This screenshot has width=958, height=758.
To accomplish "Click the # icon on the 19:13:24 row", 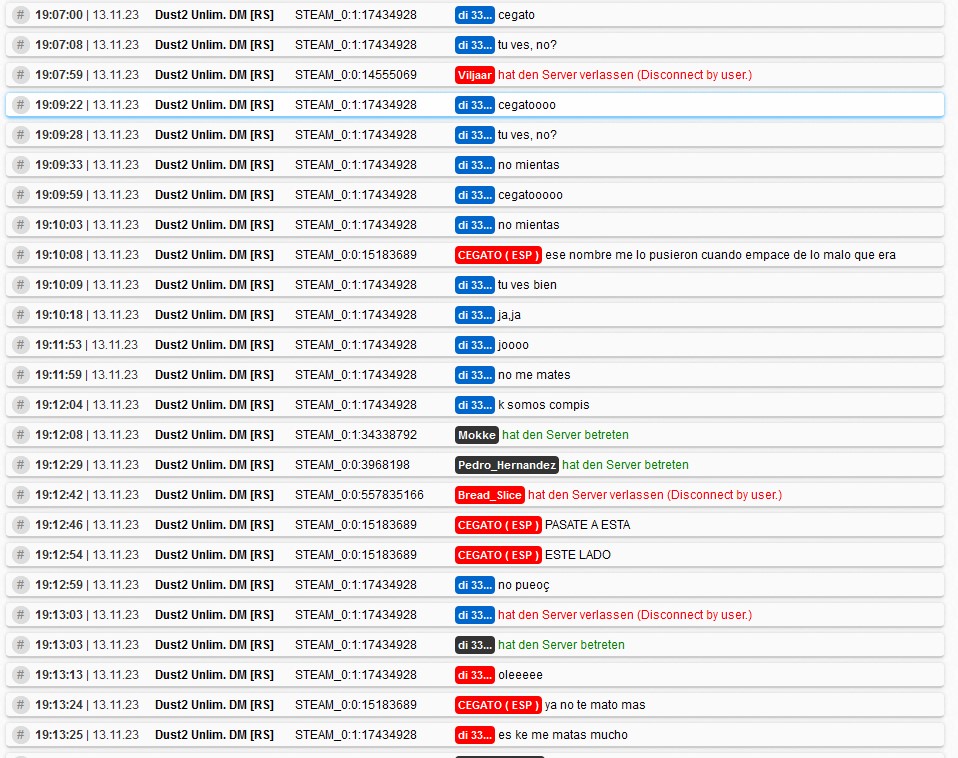I will coord(20,705).
